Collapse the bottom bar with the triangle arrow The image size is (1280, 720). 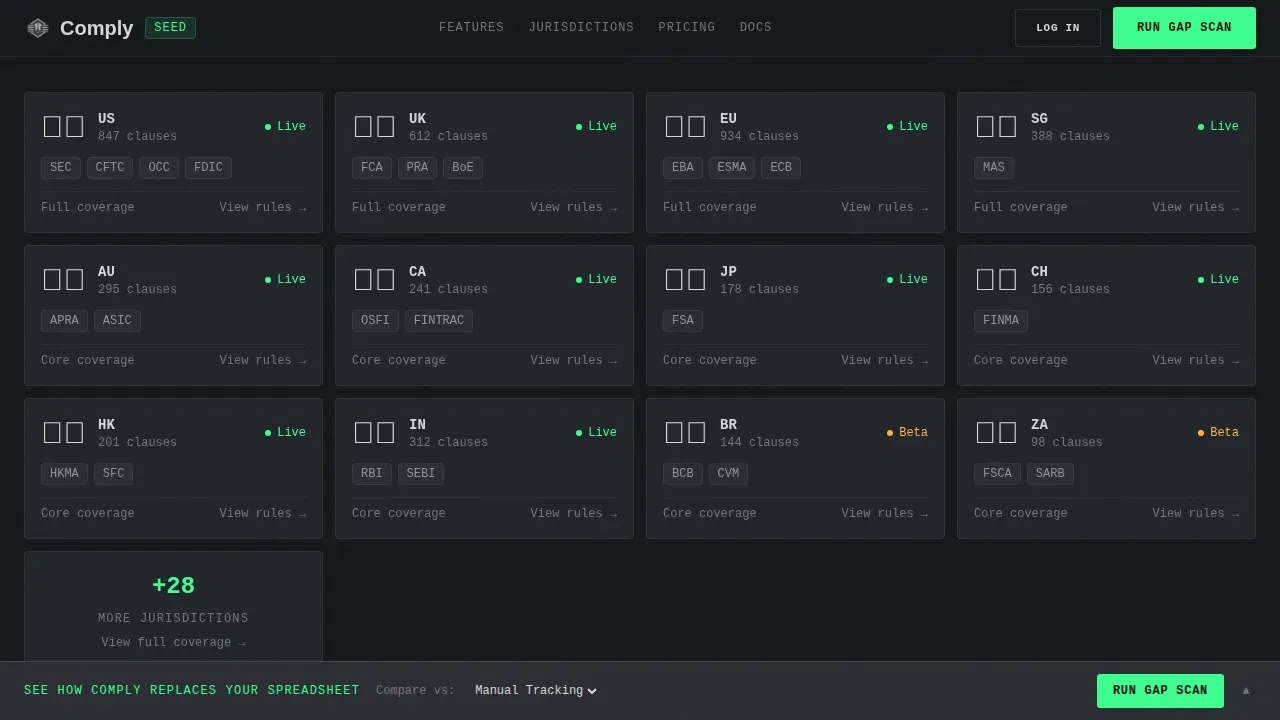(x=1246, y=691)
